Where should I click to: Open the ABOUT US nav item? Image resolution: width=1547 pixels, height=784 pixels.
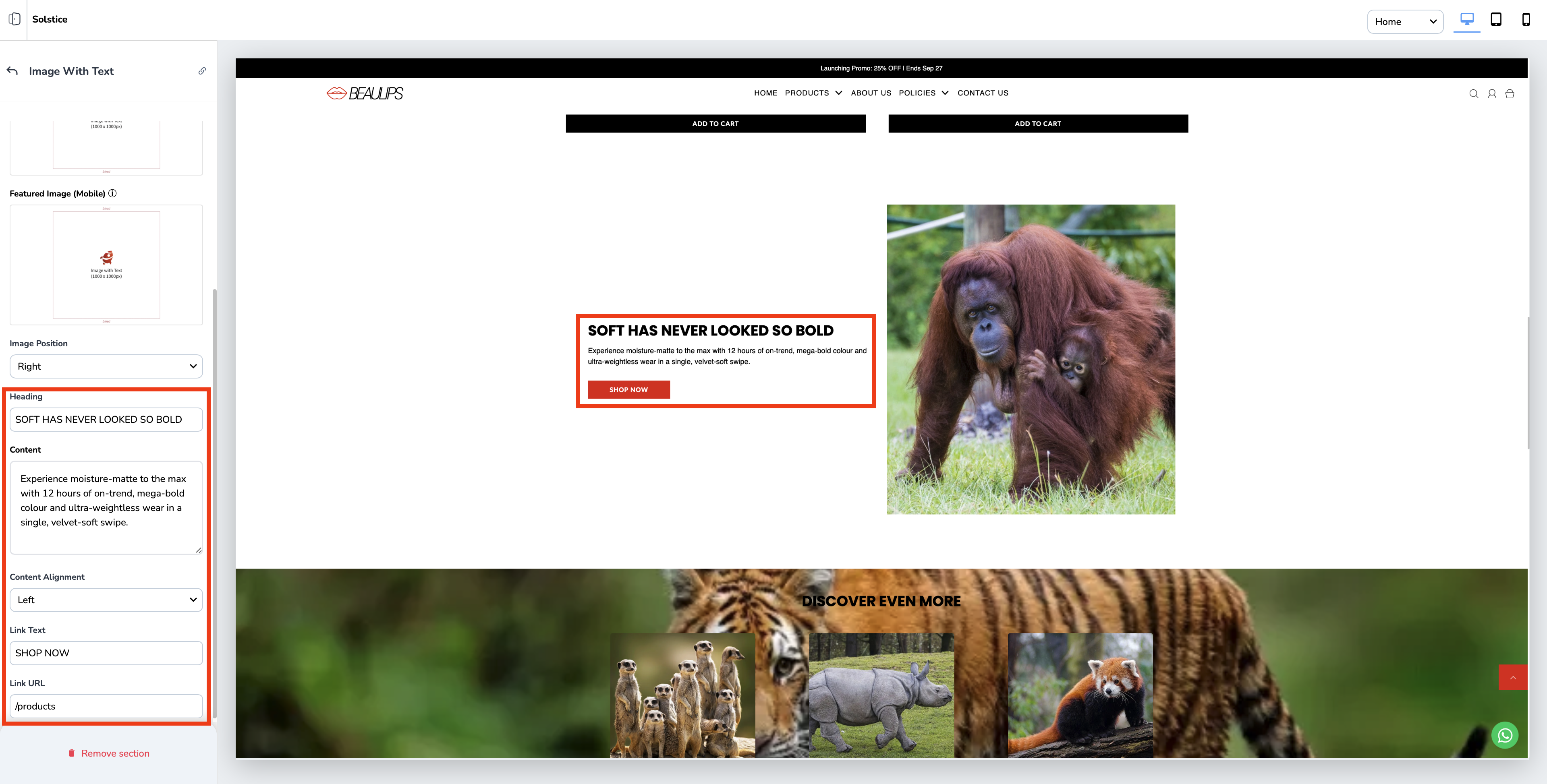click(x=871, y=93)
